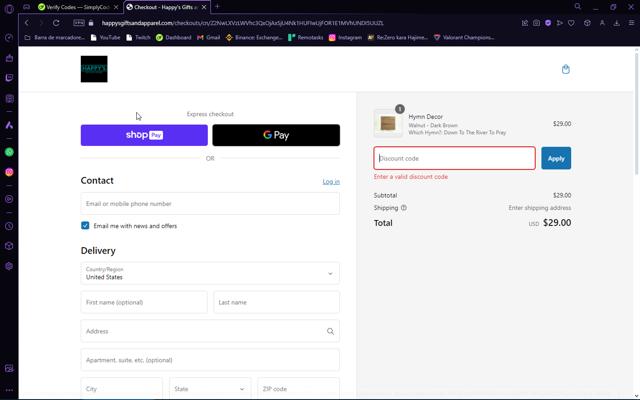Toggle the VPN badge in address bar

pyautogui.click(x=79, y=23)
